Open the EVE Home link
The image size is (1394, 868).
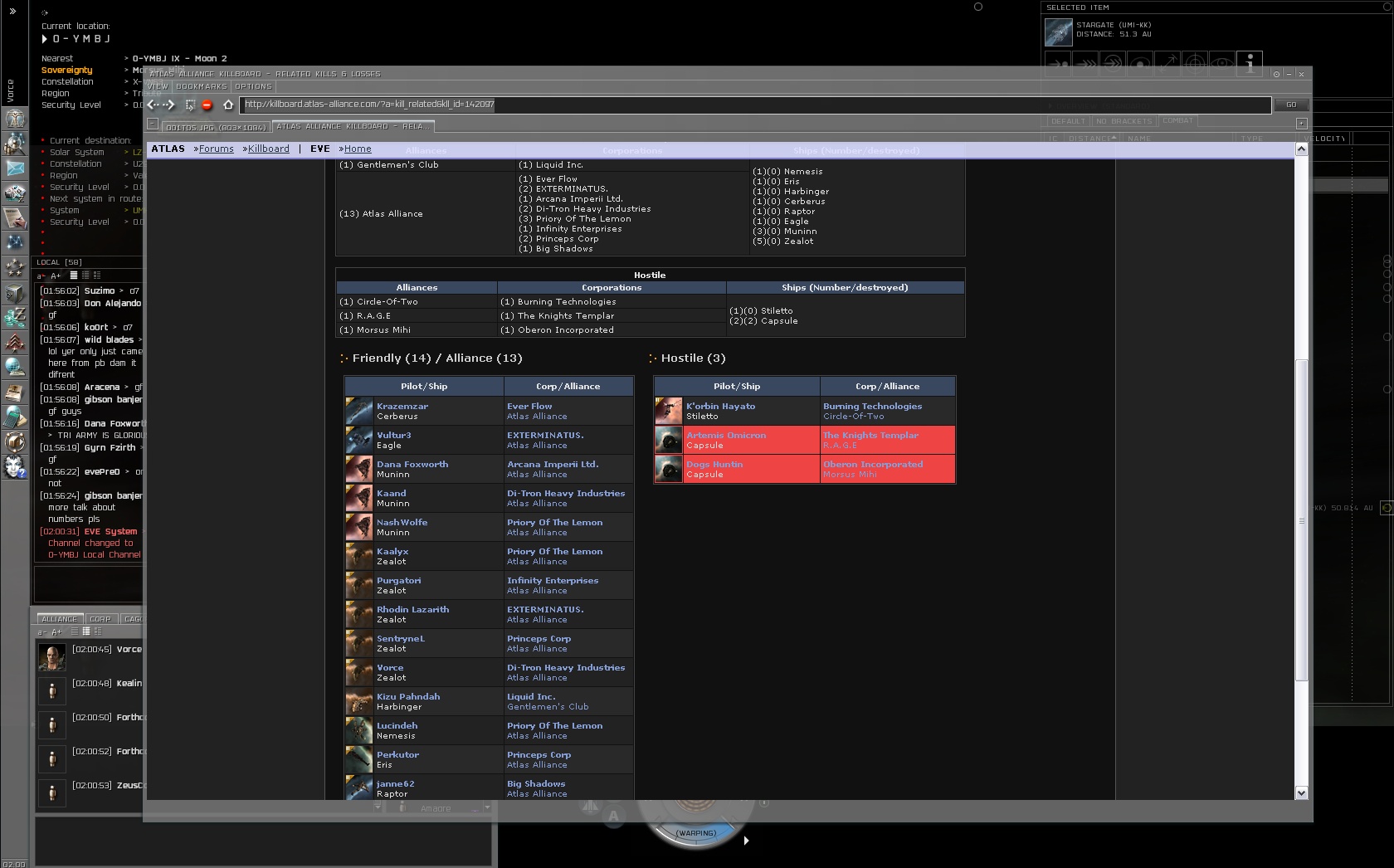pos(358,149)
